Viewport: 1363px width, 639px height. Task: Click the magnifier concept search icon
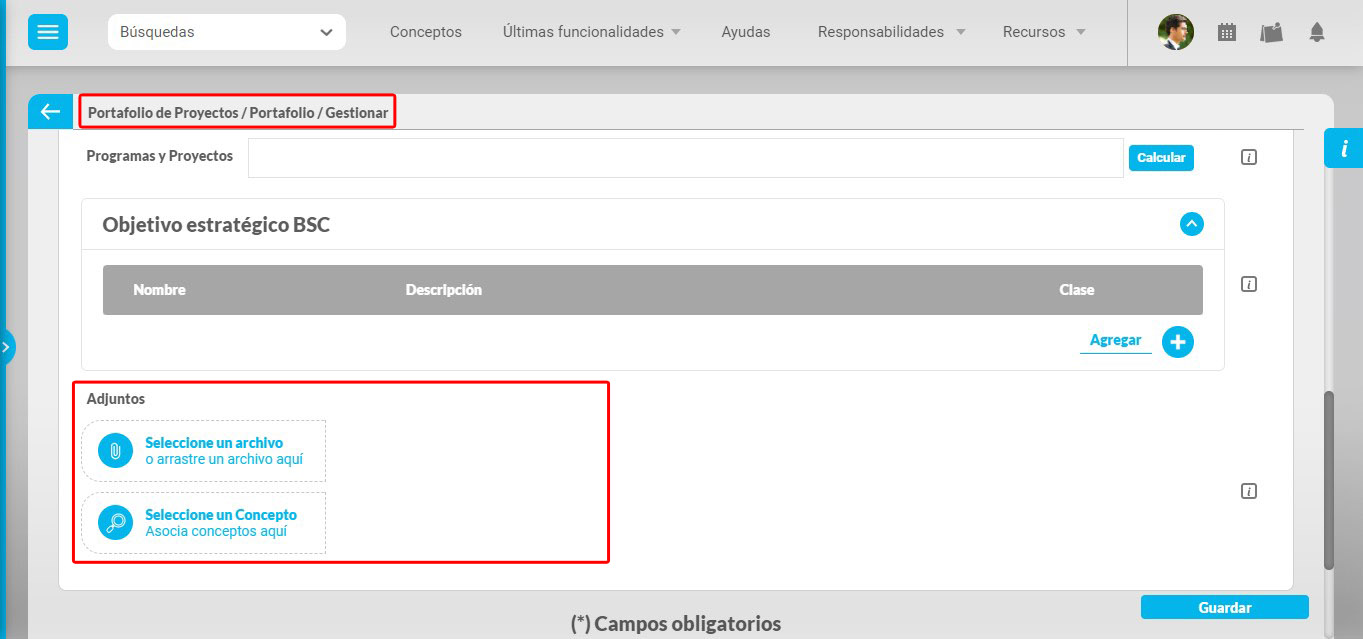pos(115,522)
